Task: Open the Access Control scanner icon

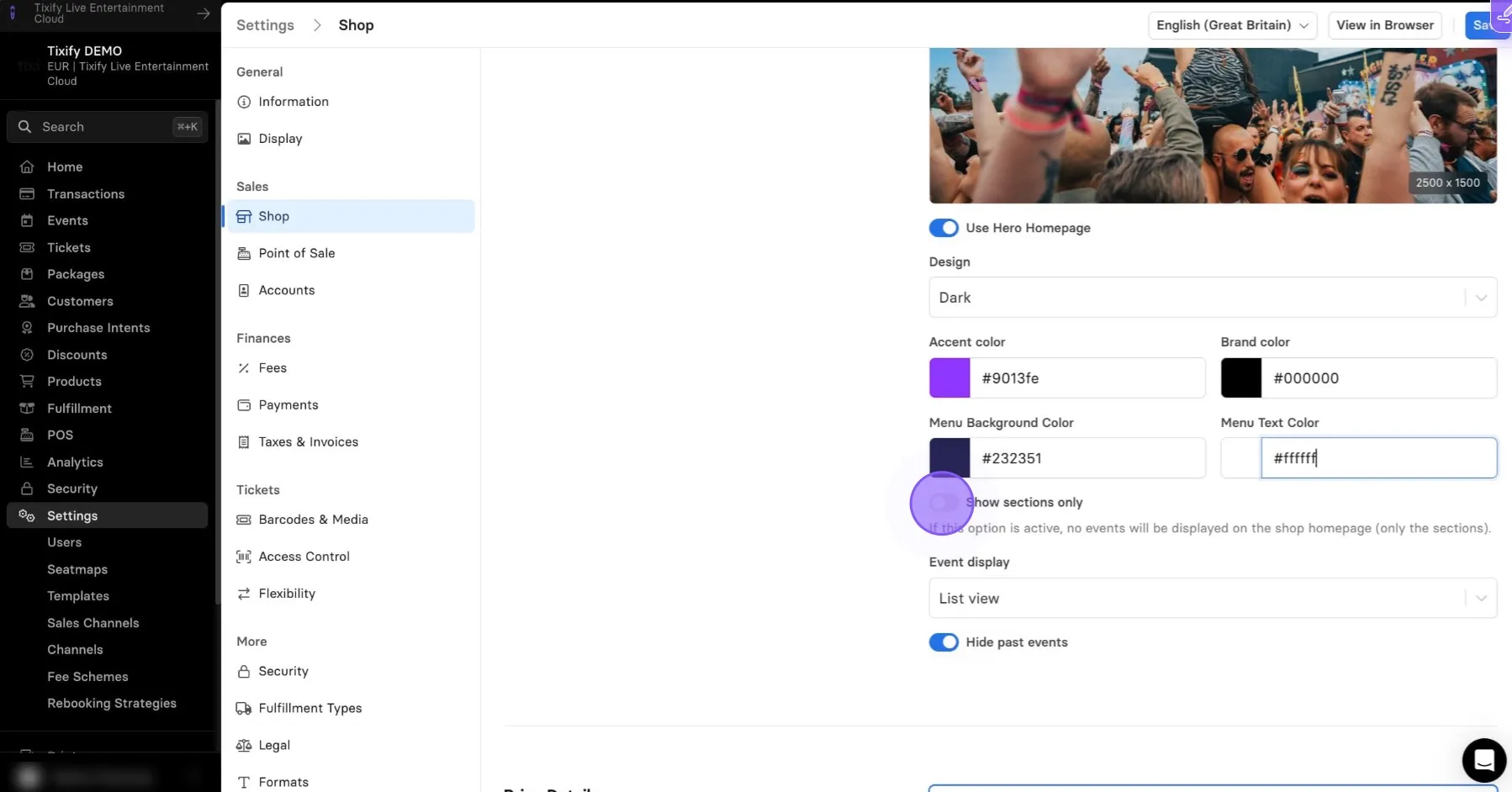Action: (244, 557)
